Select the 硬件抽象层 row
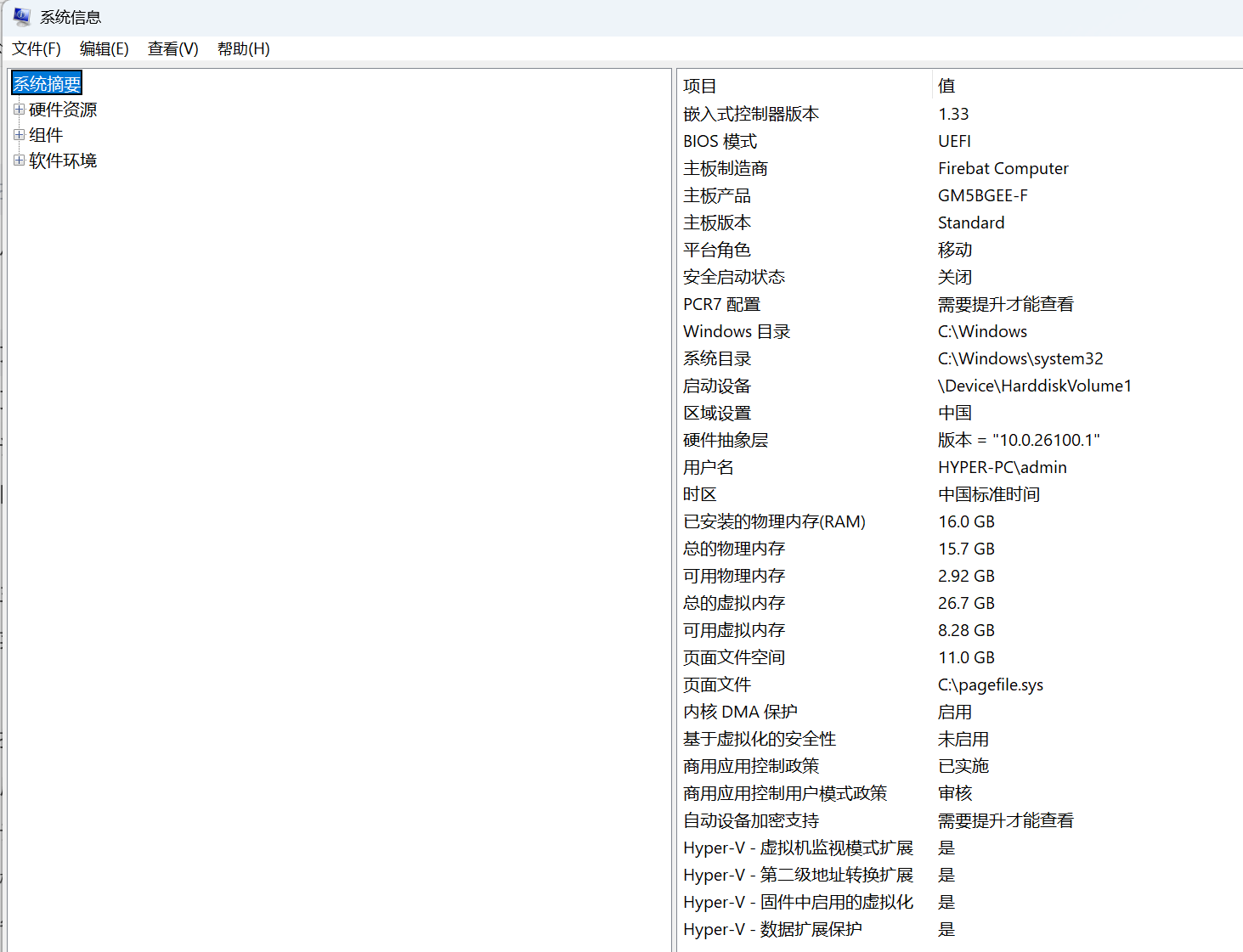This screenshot has width=1243, height=952. coord(960,440)
